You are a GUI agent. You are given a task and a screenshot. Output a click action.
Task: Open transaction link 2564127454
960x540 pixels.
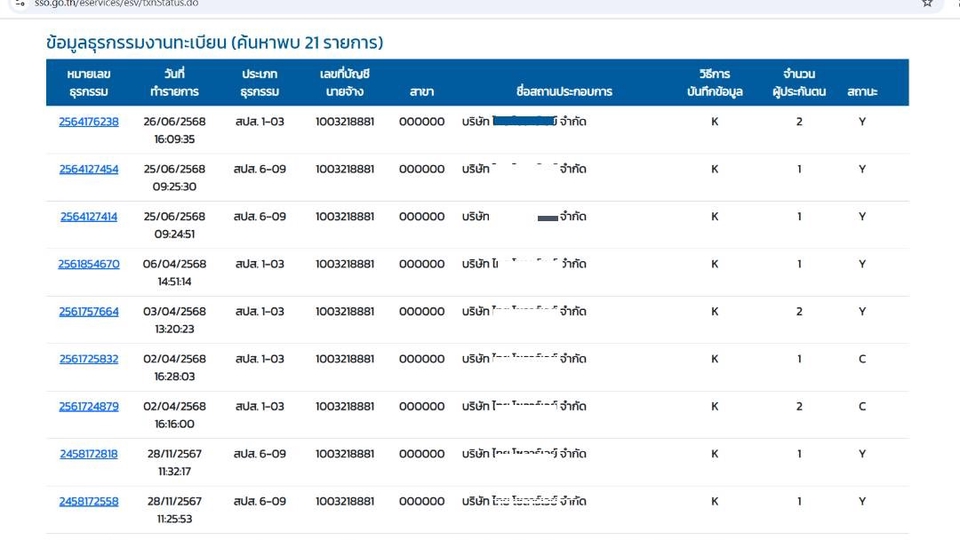tap(88, 169)
